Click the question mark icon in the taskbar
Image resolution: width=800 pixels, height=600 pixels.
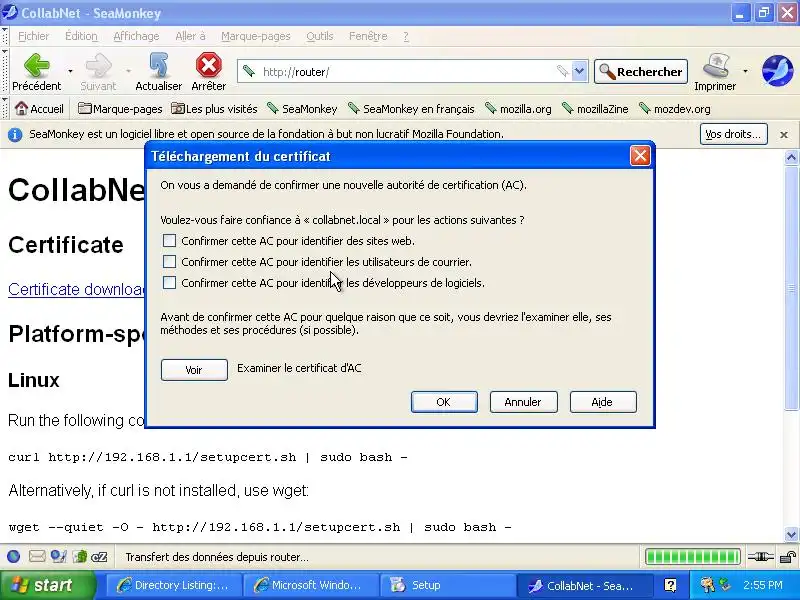tap(670, 585)
